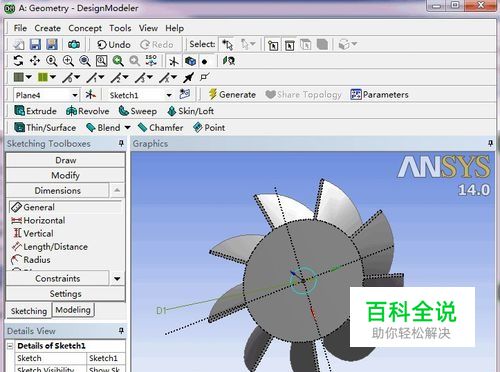Click the Dimensions toolbox header
Image resolution: width=500 pixels, height=372 pixels.
[x=58, y=190]
